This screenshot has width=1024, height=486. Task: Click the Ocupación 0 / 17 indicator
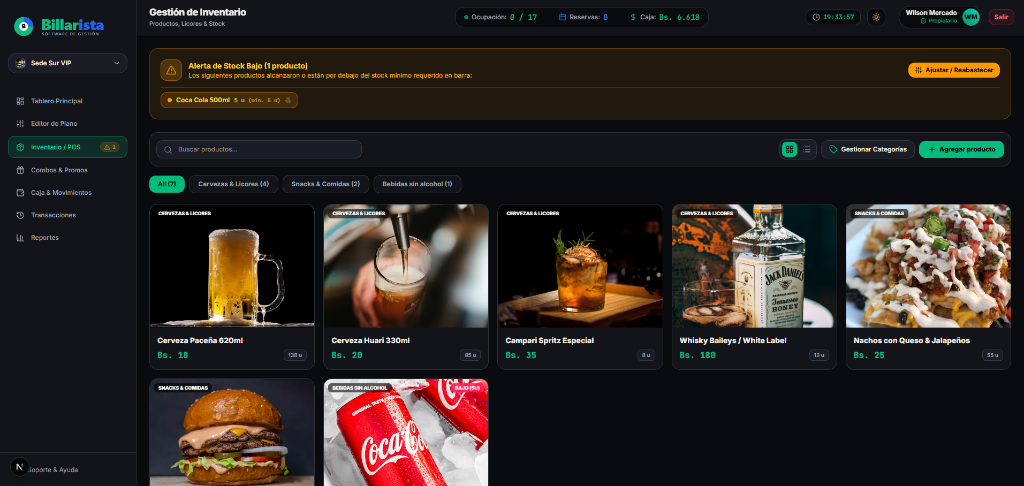tap(500, 17)
